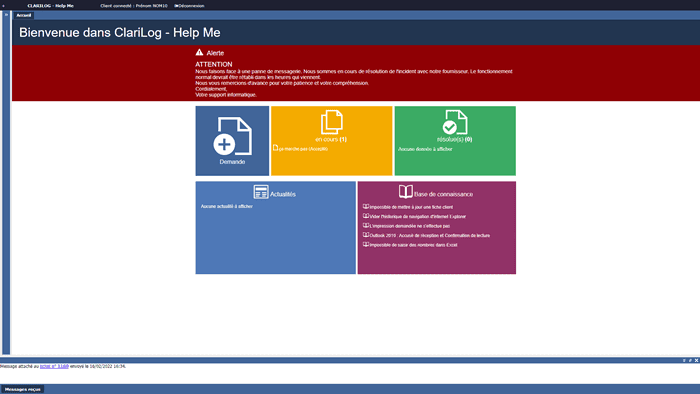Open the Messages reçus tab

22,389
